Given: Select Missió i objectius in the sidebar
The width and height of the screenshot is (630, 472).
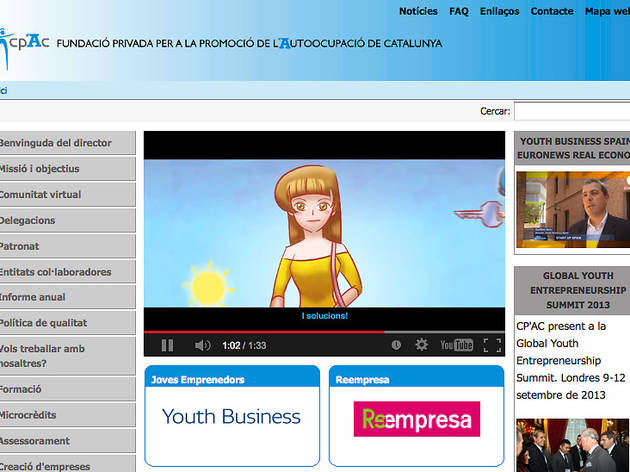Looking at the screenshot, I should 68,169.
